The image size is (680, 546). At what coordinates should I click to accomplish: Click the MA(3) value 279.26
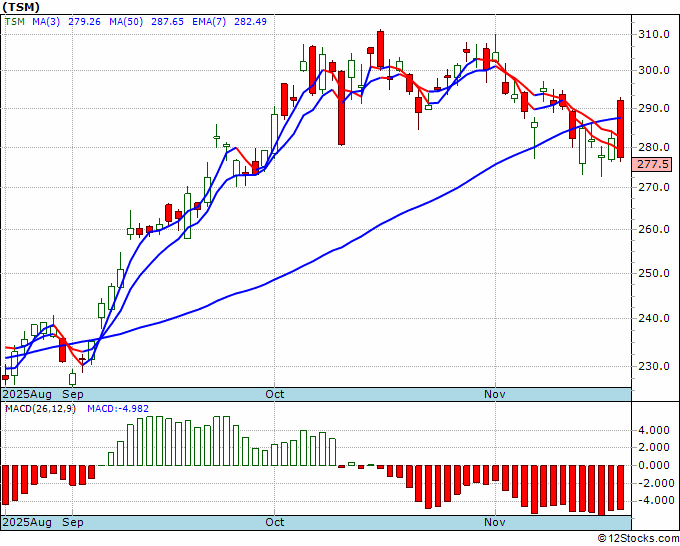pyautogui.click(x=84, y=22)
